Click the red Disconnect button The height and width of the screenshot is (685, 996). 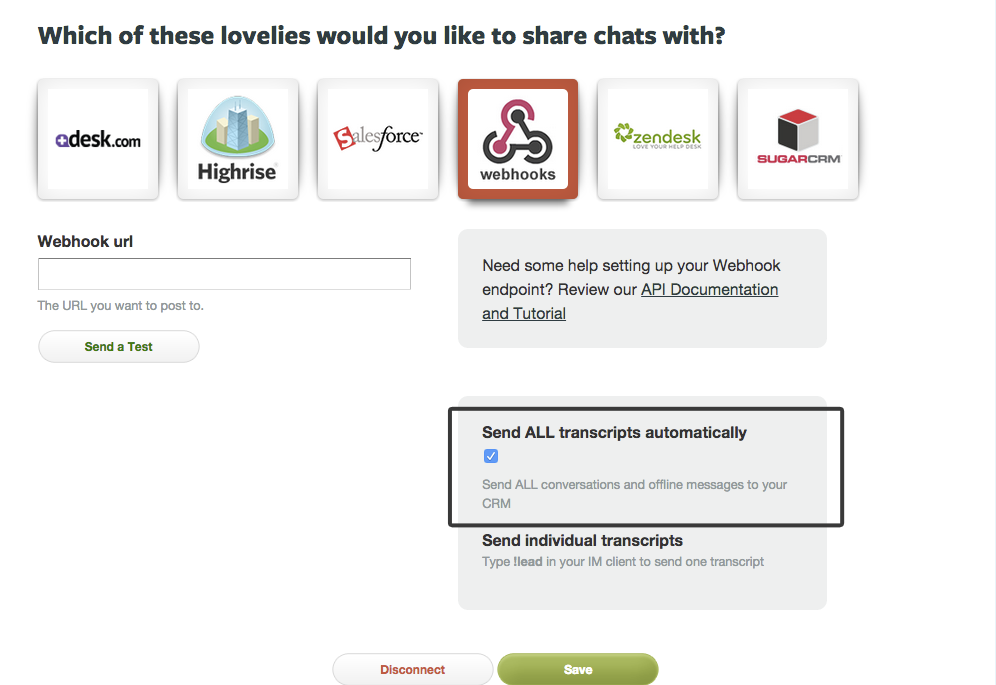coord(413,669)
